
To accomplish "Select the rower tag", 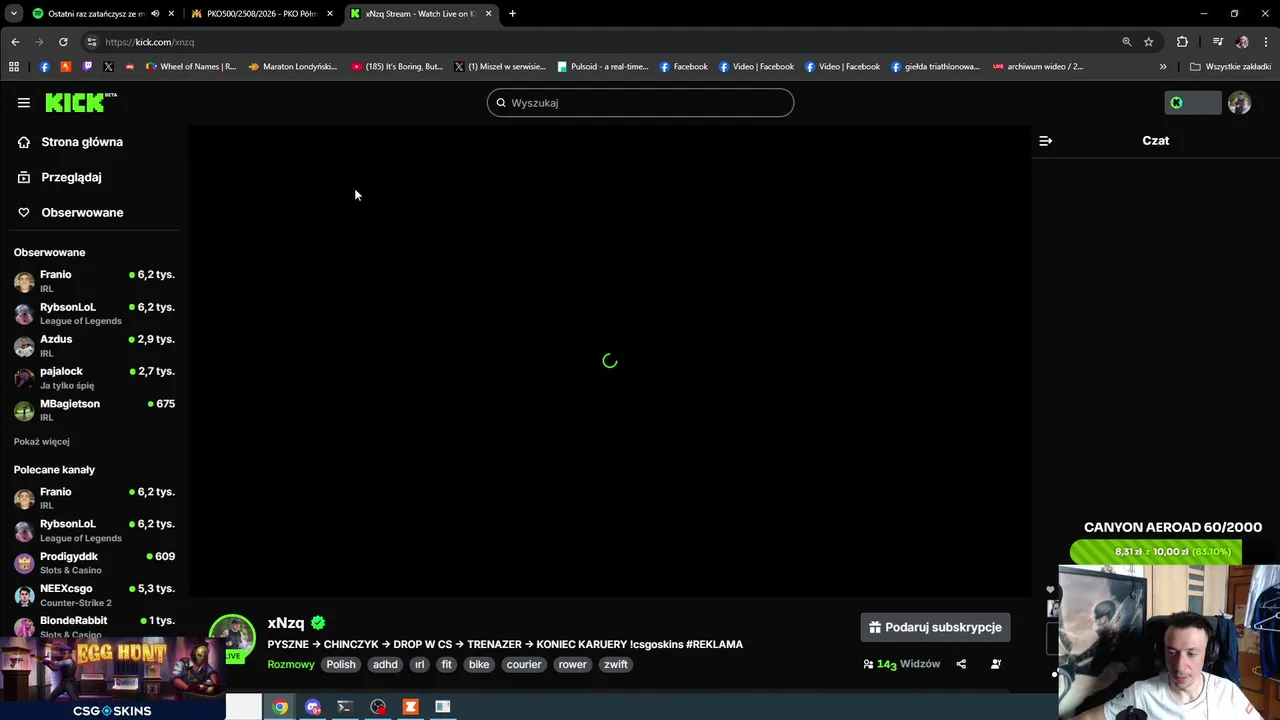I will (x=573, y=664).
